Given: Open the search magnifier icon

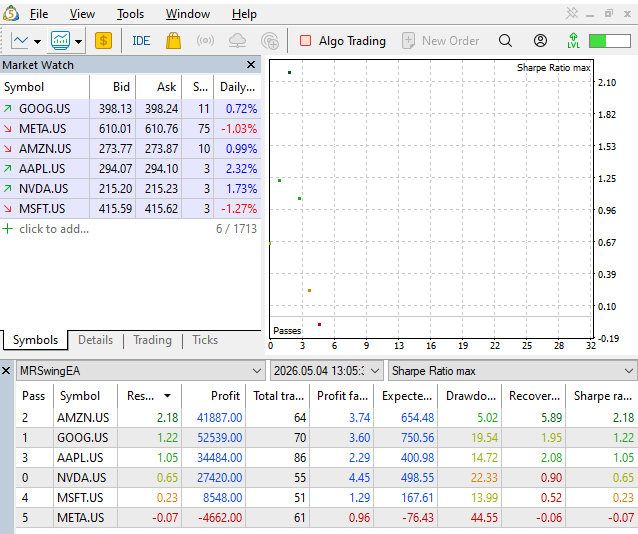Looking at the screenshot, I should (x=505, y=41).
